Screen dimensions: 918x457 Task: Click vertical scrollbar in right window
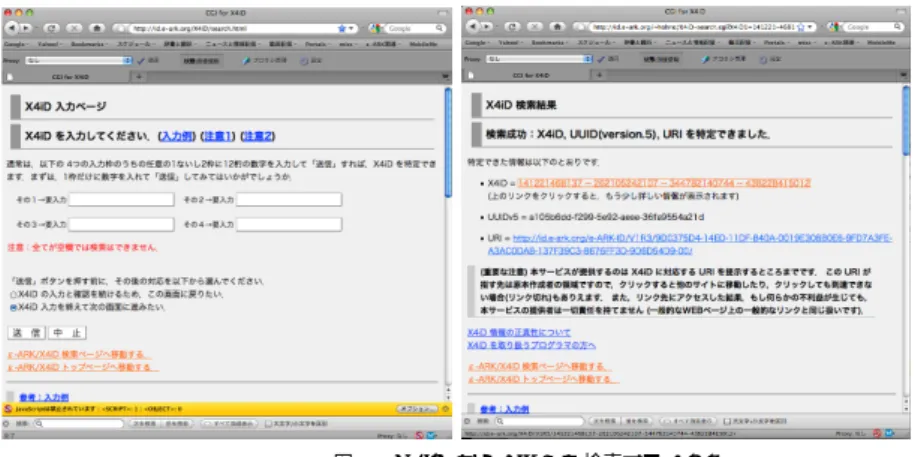coord(906,249)
